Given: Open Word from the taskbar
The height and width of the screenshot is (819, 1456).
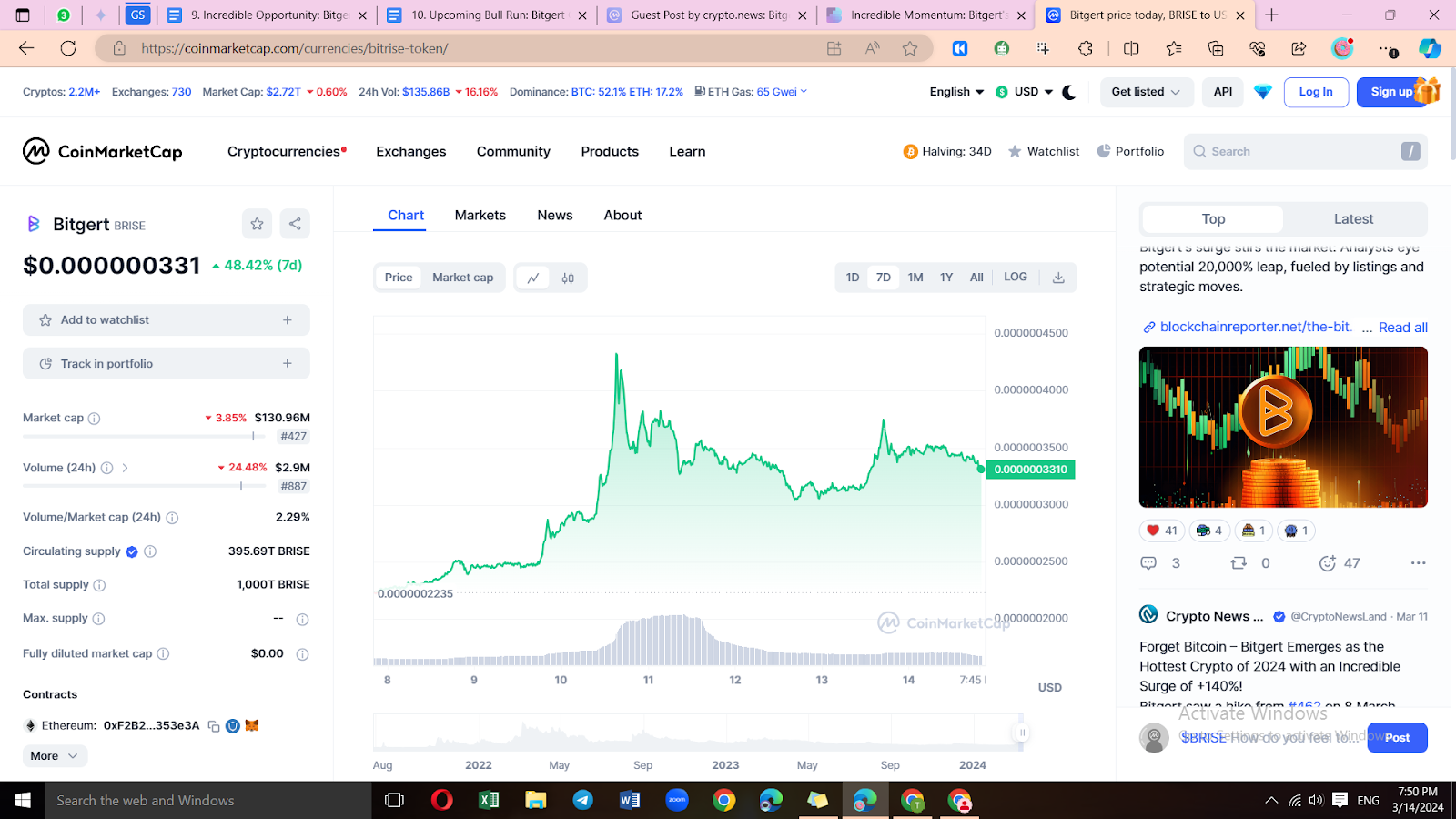Looking at the screenshot, I should tap(630, 800).
